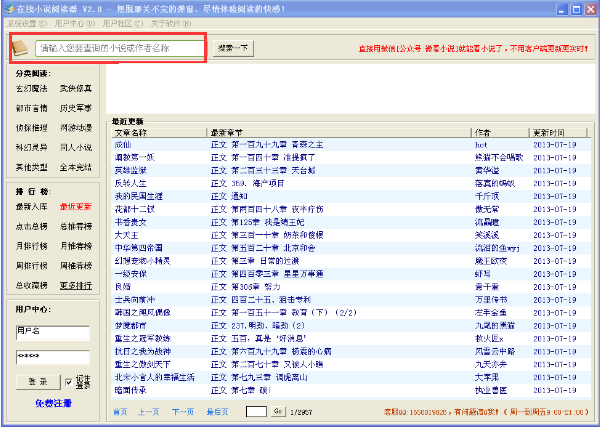This screenshot has width=600, height=427.
Task: Click the 登录 login button
Action: coord(35,382)
